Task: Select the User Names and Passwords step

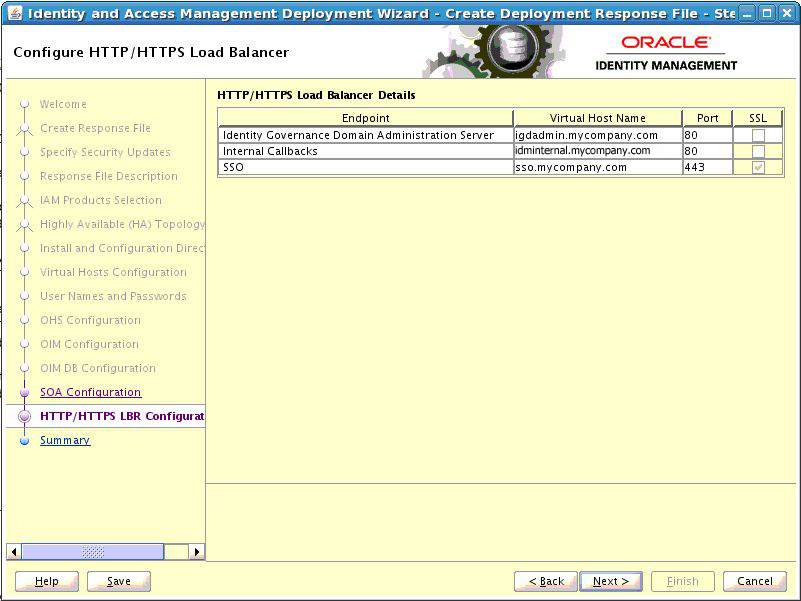Action: coord(113,296)
